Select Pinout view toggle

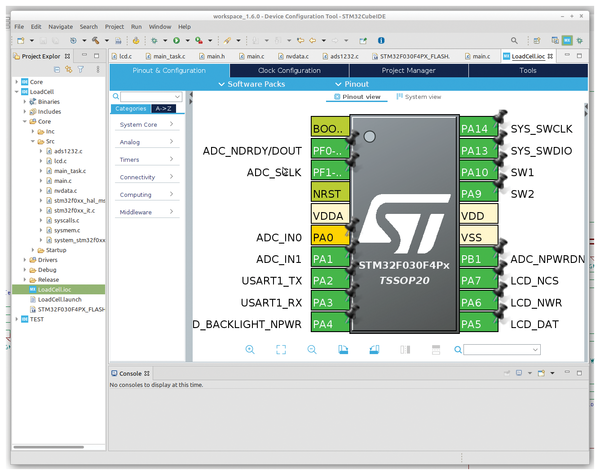click(x=357, y=97)
